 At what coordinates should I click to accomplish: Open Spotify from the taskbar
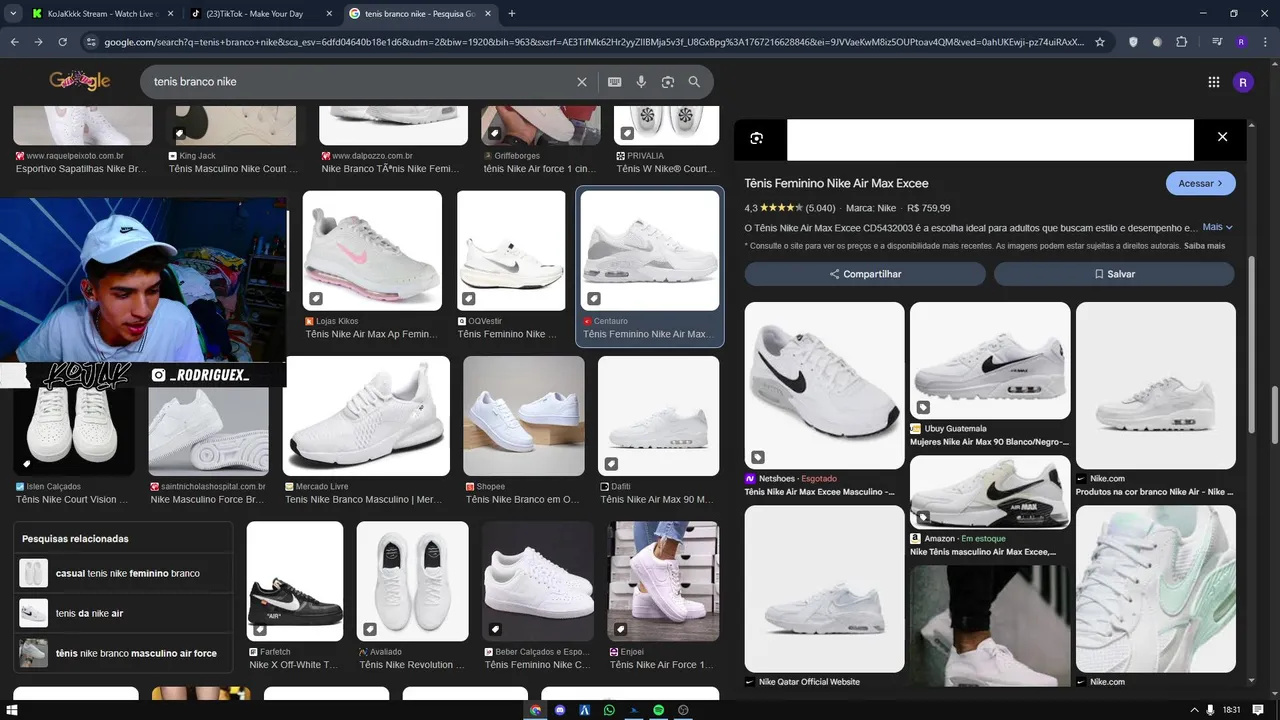tap(659, 710)
